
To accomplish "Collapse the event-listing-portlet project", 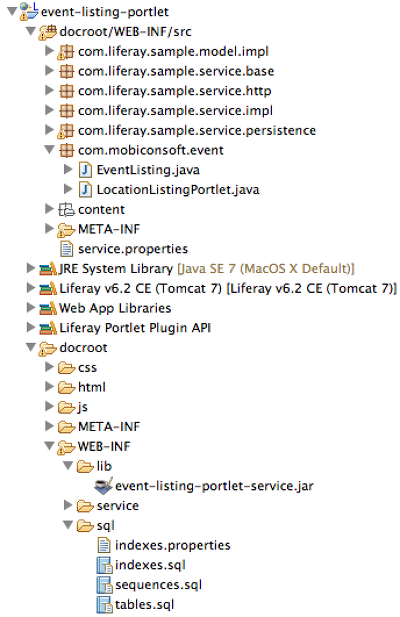I will (13, 11).
